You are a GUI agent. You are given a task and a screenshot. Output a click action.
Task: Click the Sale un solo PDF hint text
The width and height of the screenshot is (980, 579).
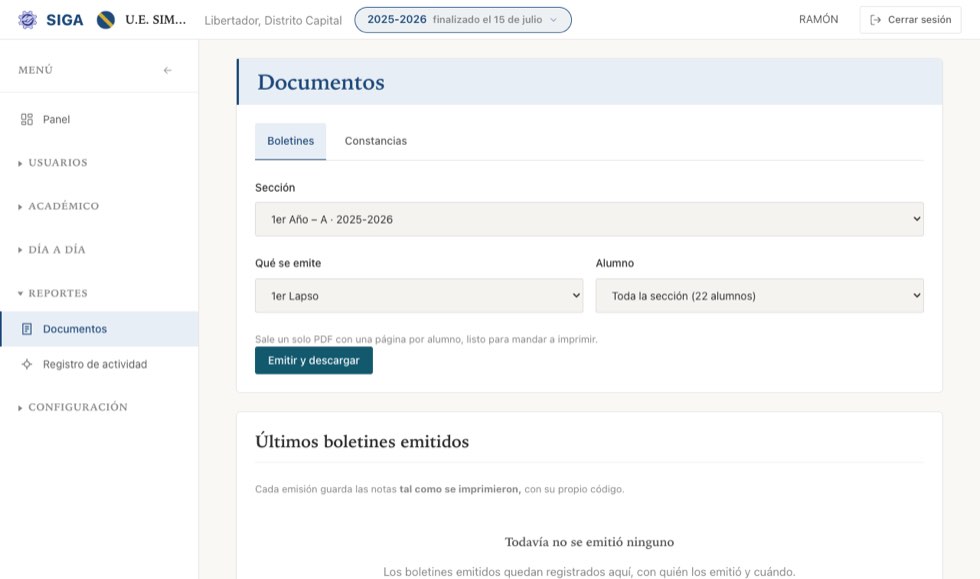click(x=426, y=340)
